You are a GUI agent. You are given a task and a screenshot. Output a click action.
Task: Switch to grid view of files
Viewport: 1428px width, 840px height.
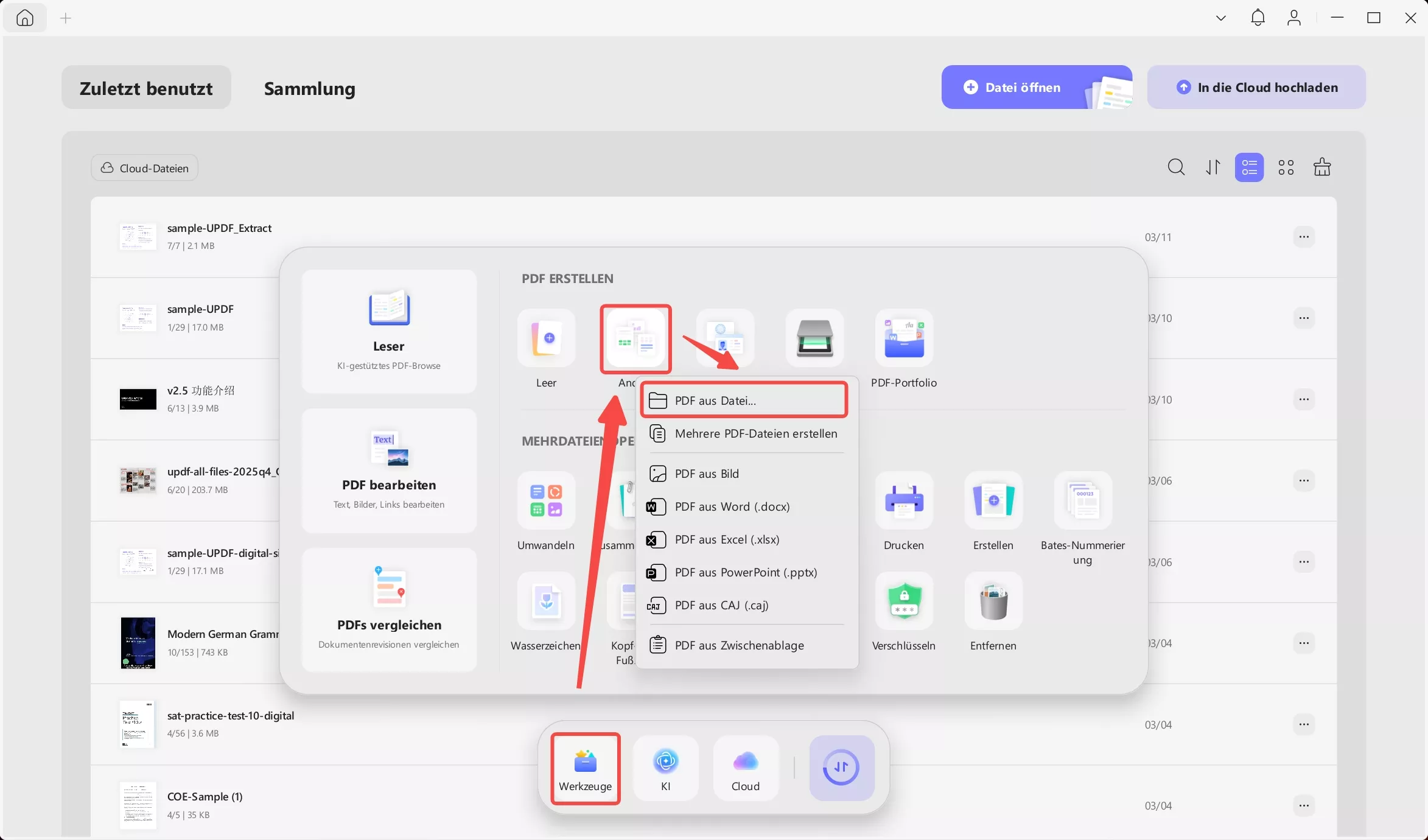coord(1286,167)
